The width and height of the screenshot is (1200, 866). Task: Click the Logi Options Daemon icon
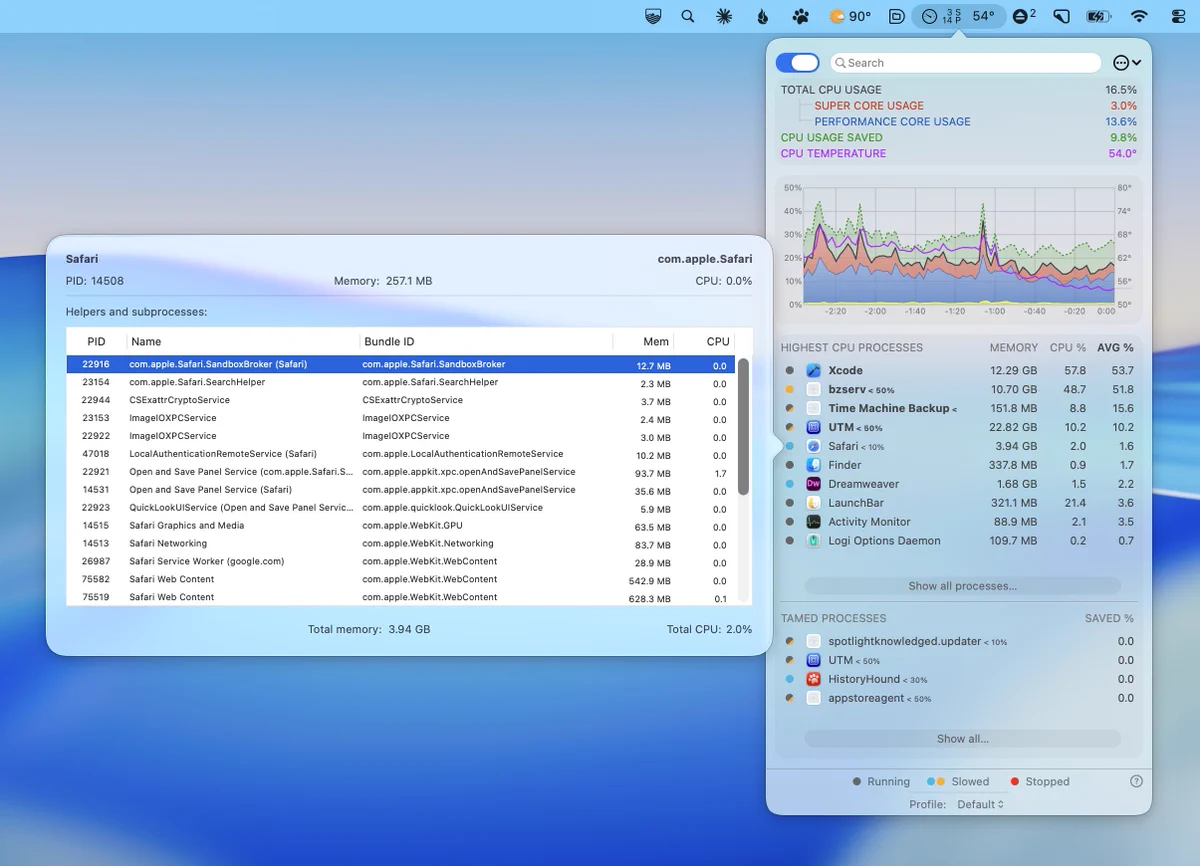point(813,541)
